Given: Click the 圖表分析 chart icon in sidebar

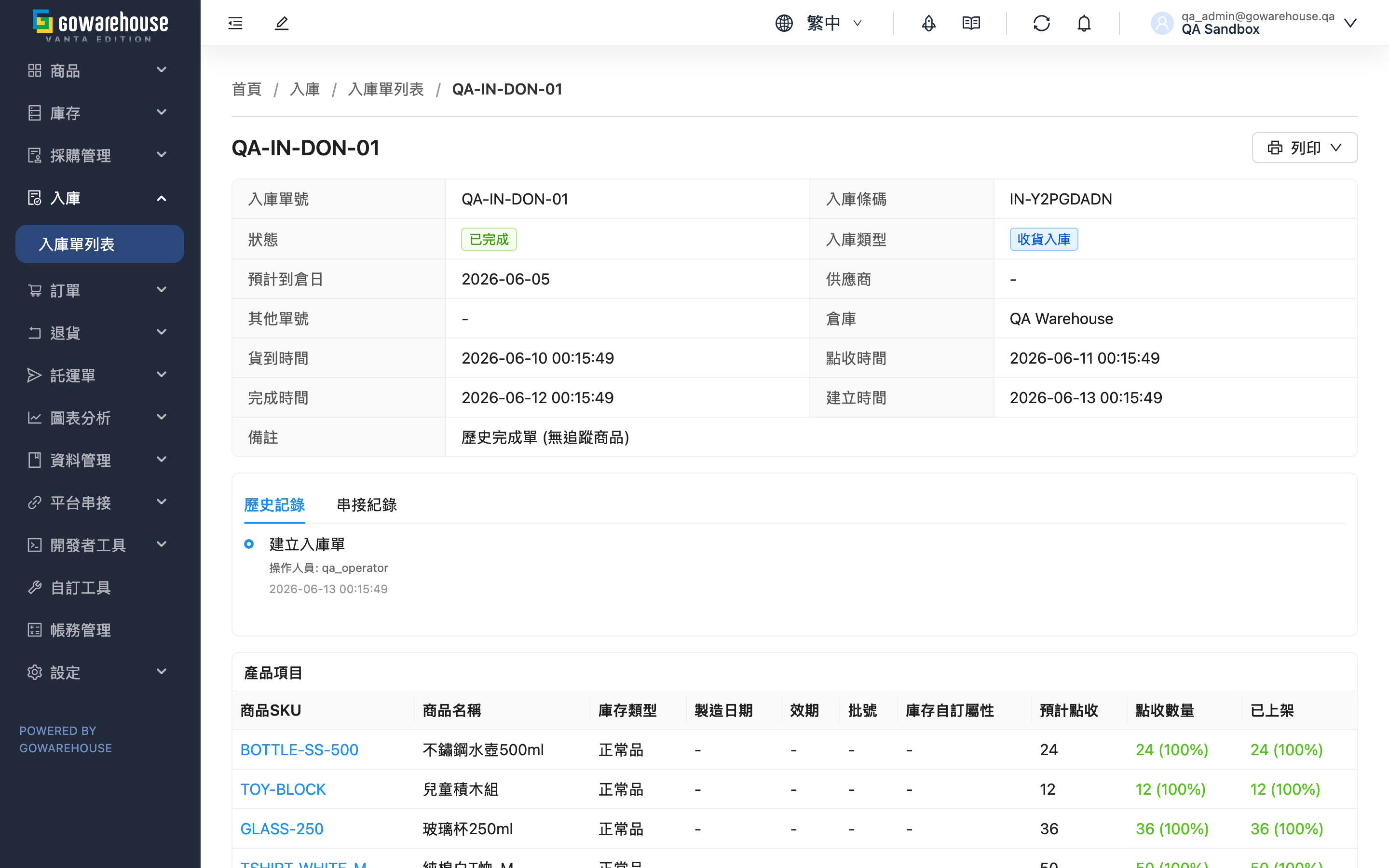Looking at the screenshot, I should point(34,417).
